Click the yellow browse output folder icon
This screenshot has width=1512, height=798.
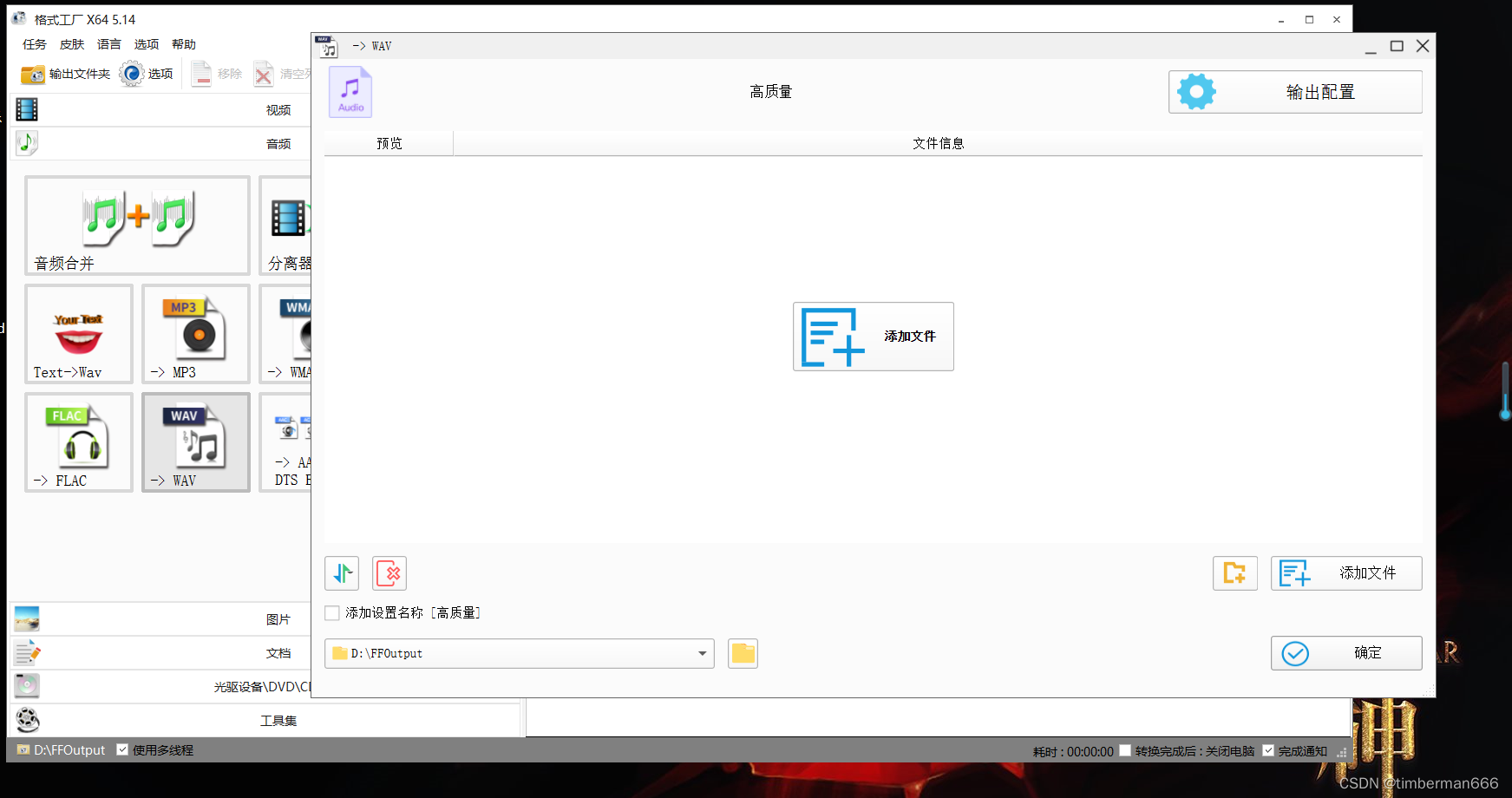(x=743, y=654)
